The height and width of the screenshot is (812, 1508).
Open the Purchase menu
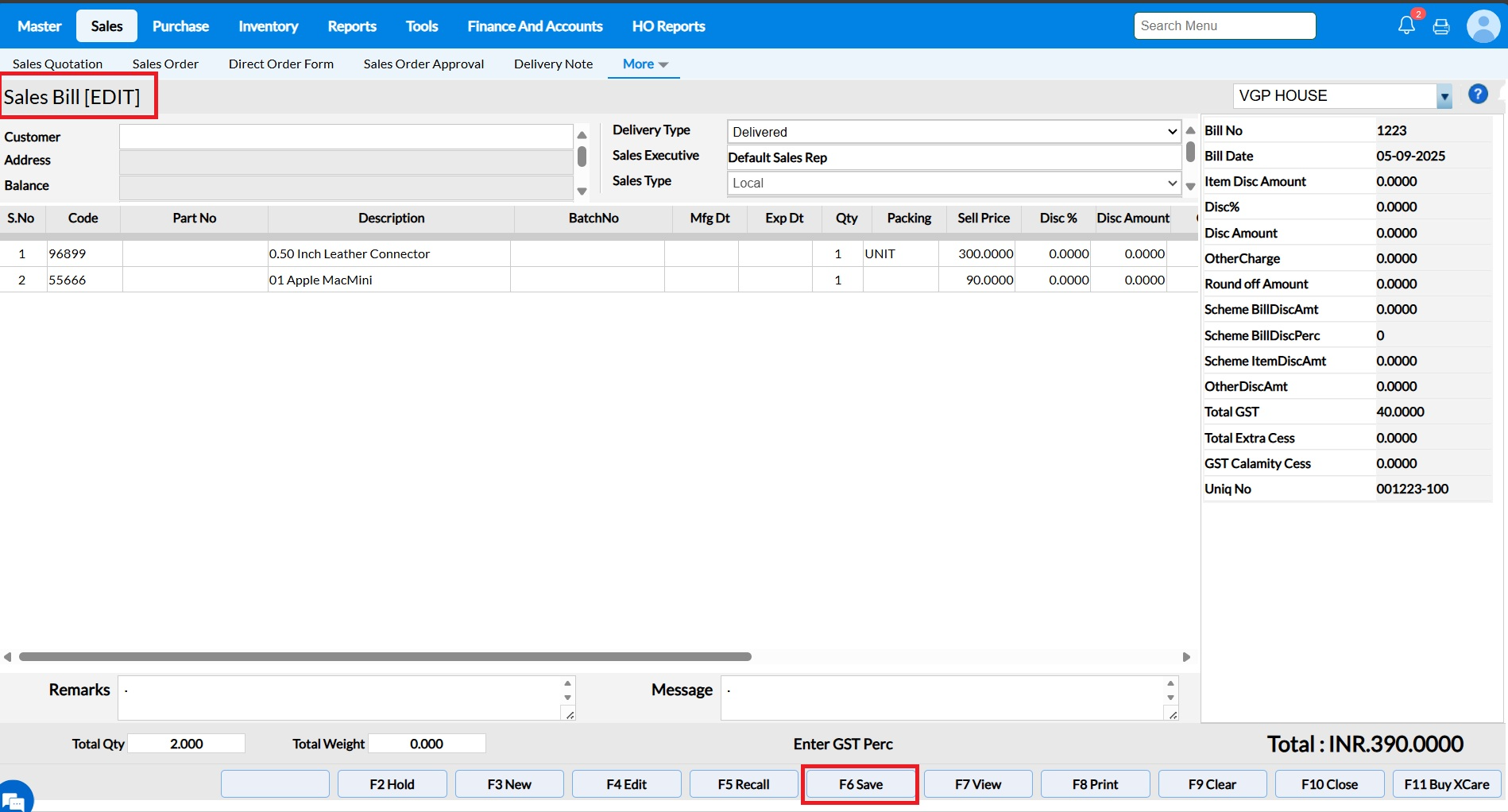click(180, 26)
